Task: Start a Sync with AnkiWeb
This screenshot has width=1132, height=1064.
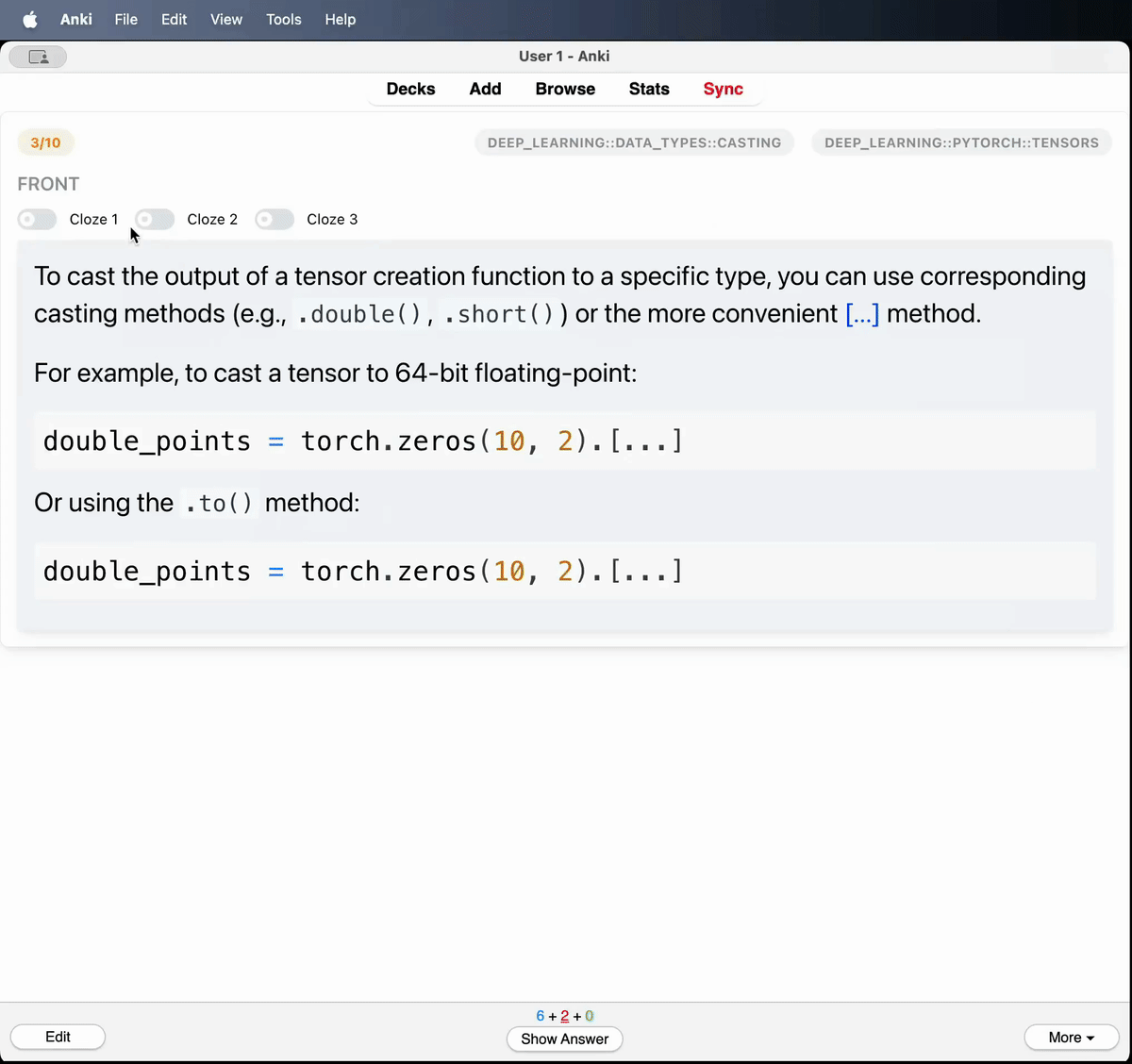Action: 723,89
